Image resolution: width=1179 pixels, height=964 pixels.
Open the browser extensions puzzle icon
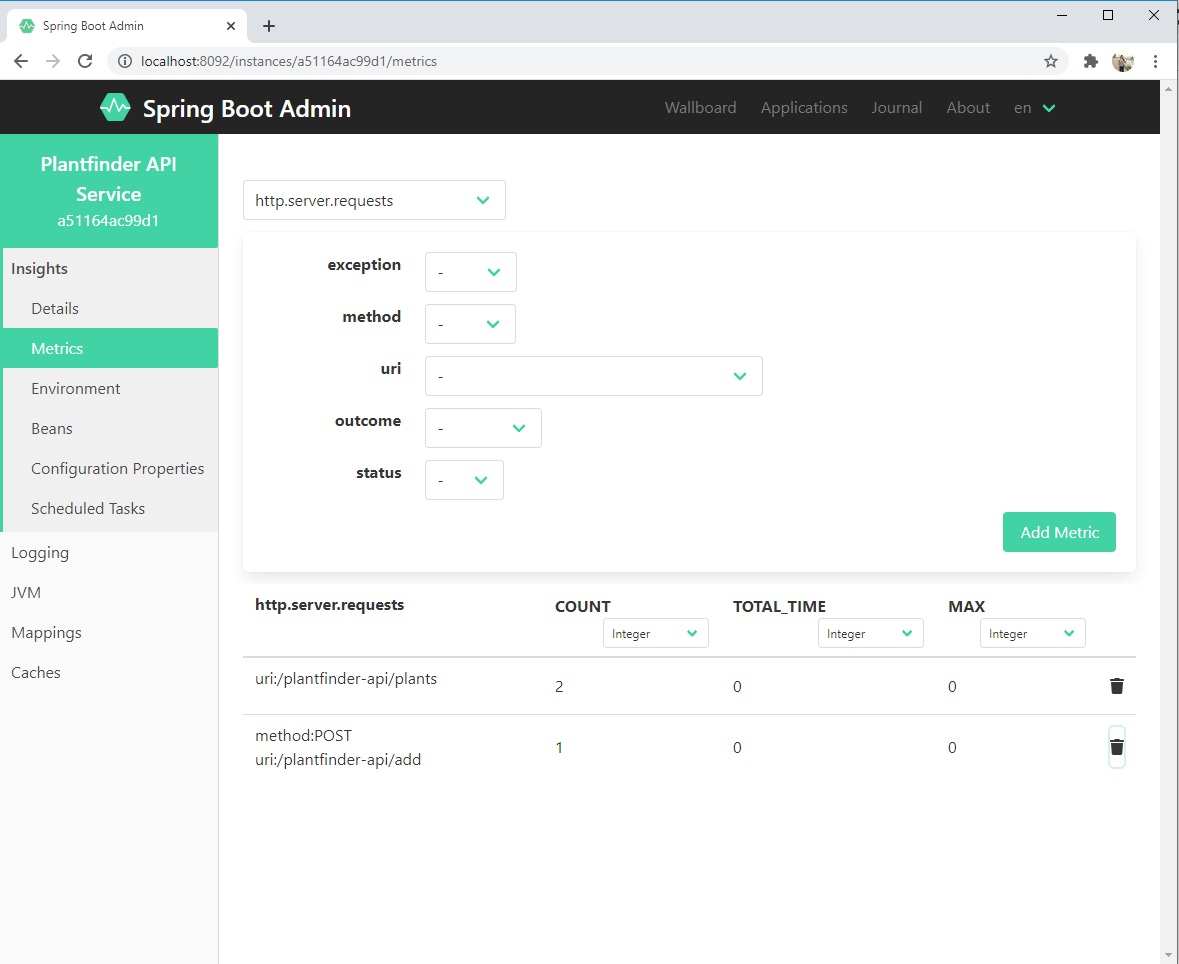1090,61
